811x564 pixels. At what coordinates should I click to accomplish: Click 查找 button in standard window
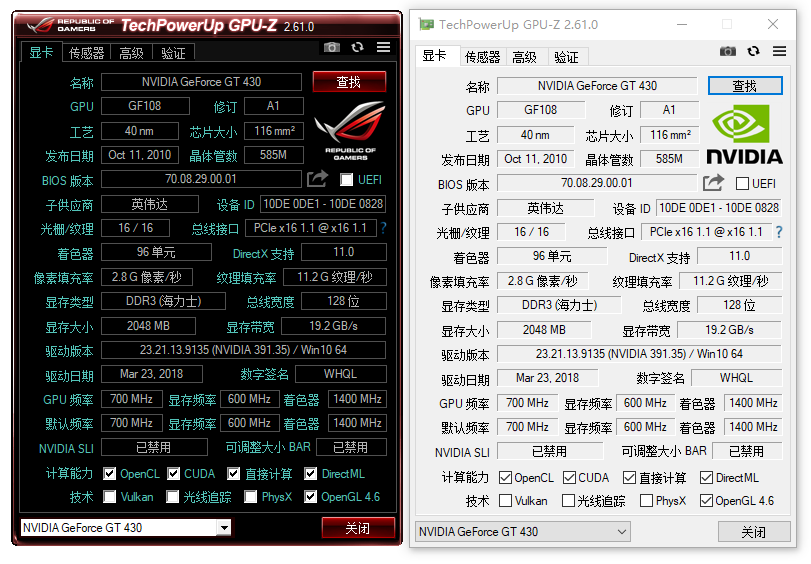pyautogui.click(x=745, y=86)
